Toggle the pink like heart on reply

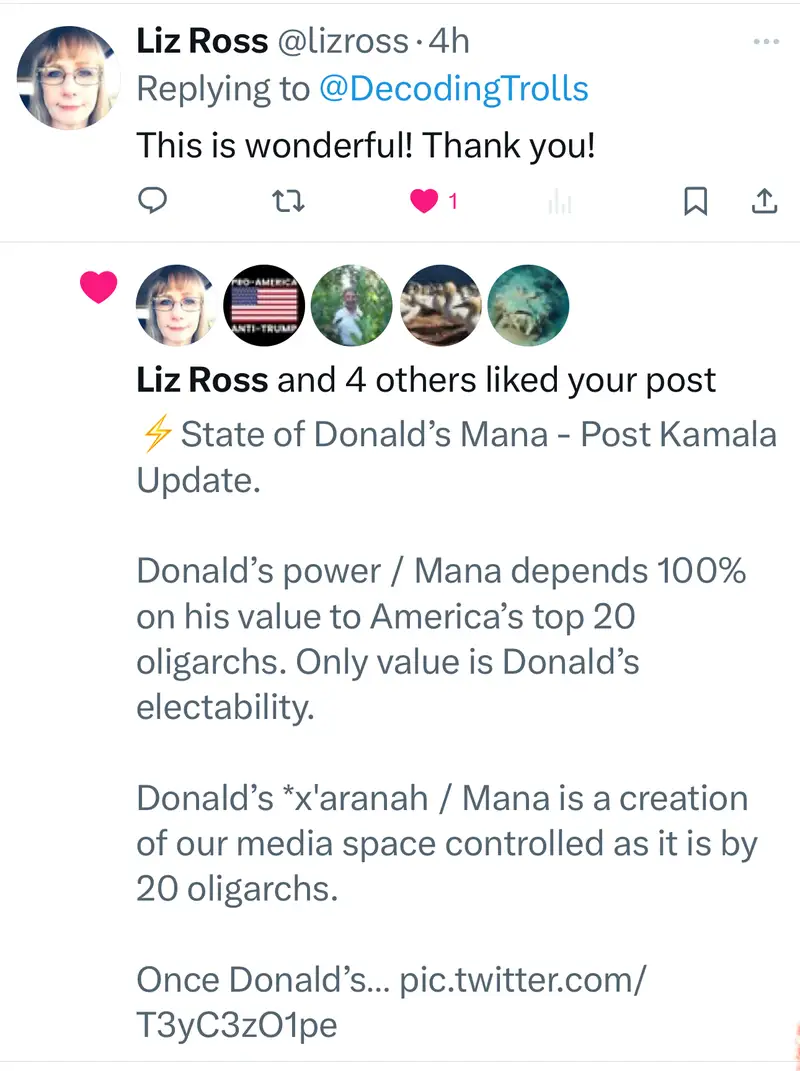point(425,202)
